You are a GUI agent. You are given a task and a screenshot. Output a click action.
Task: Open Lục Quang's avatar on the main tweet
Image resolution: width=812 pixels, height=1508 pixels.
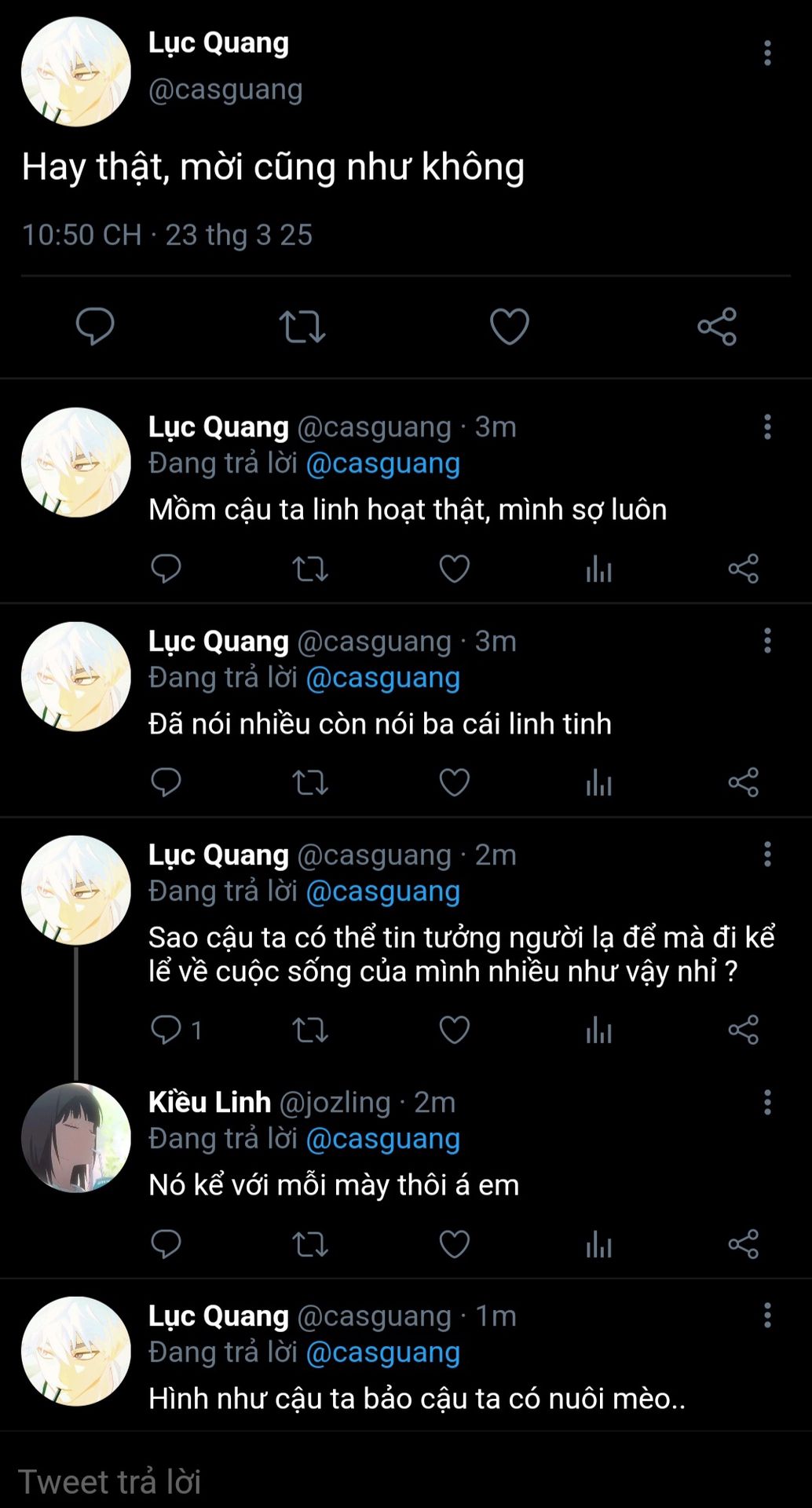click(x=76, y=71)
